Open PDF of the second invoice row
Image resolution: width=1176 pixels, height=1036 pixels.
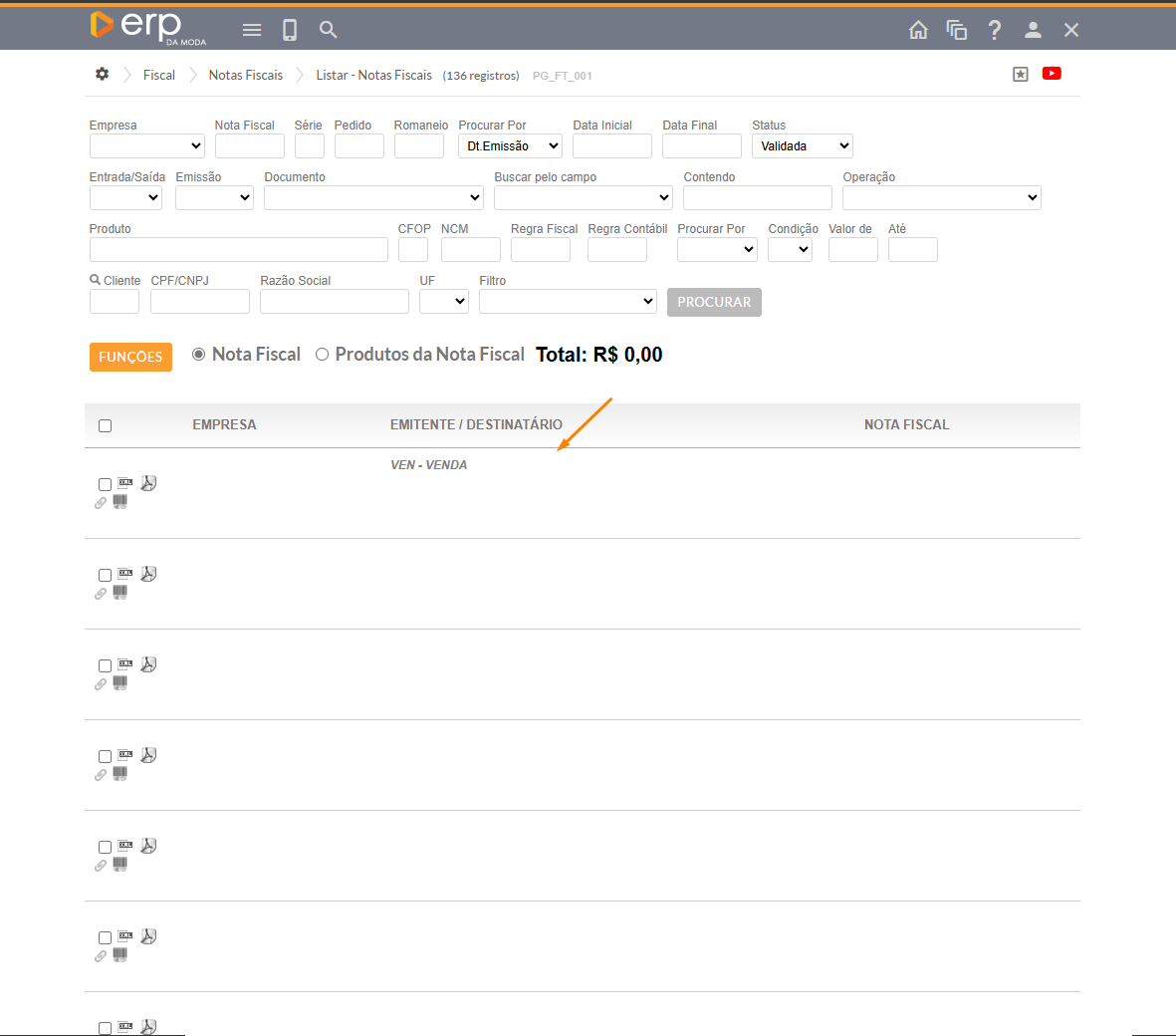point(148,574)
